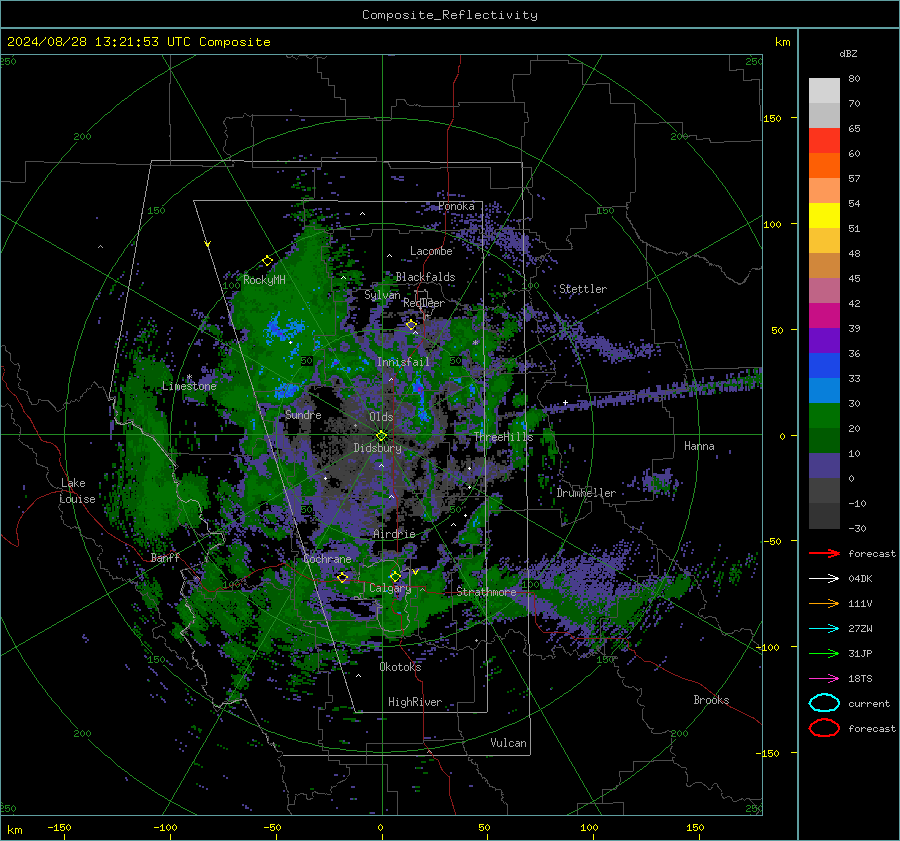The height and width of the screenshot is (841, 900).
Task: Select the lightest grey 80 dBZ swatch
Action: [x=824, y=91]
